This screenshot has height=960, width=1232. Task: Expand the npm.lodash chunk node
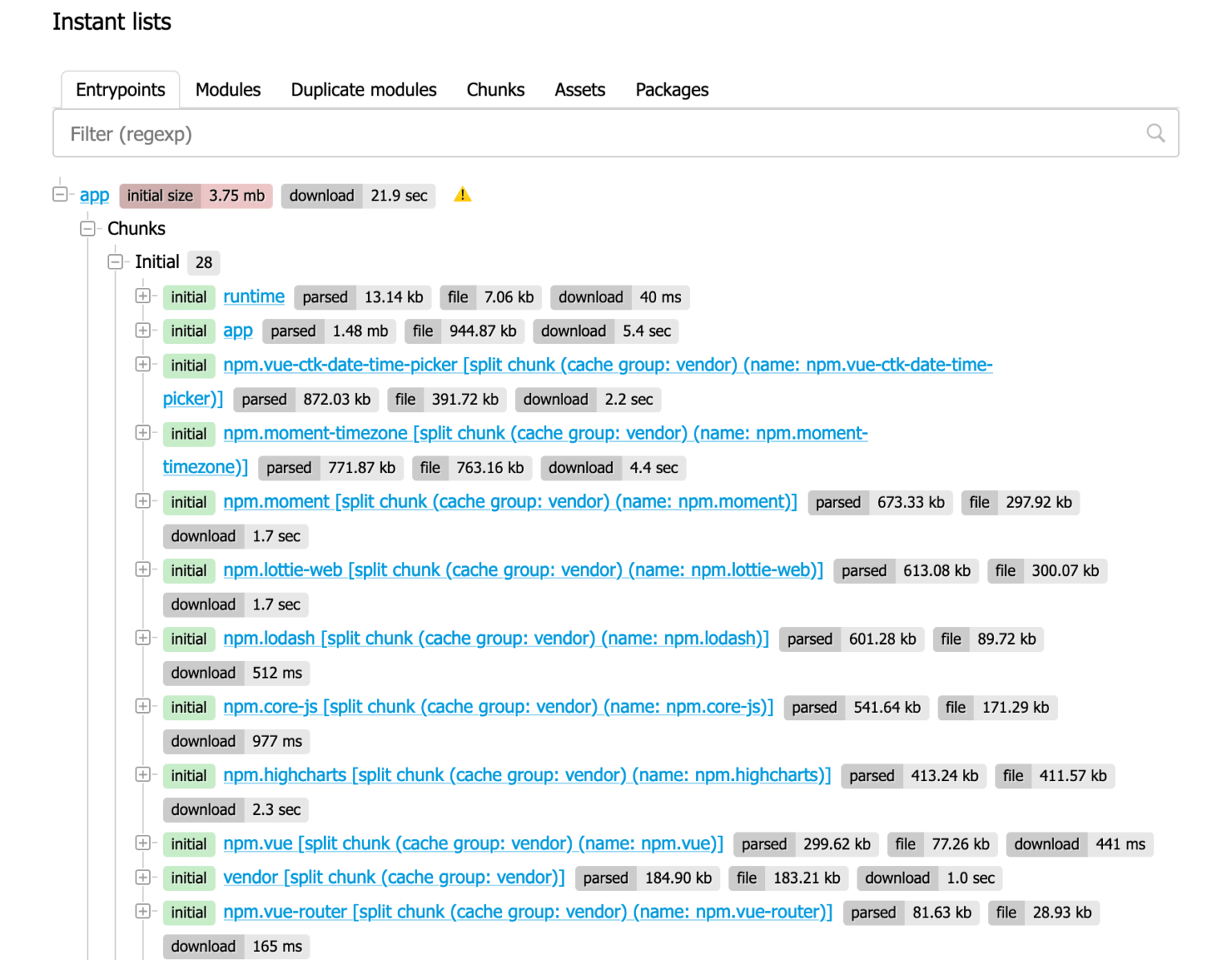tap(143, 638)
